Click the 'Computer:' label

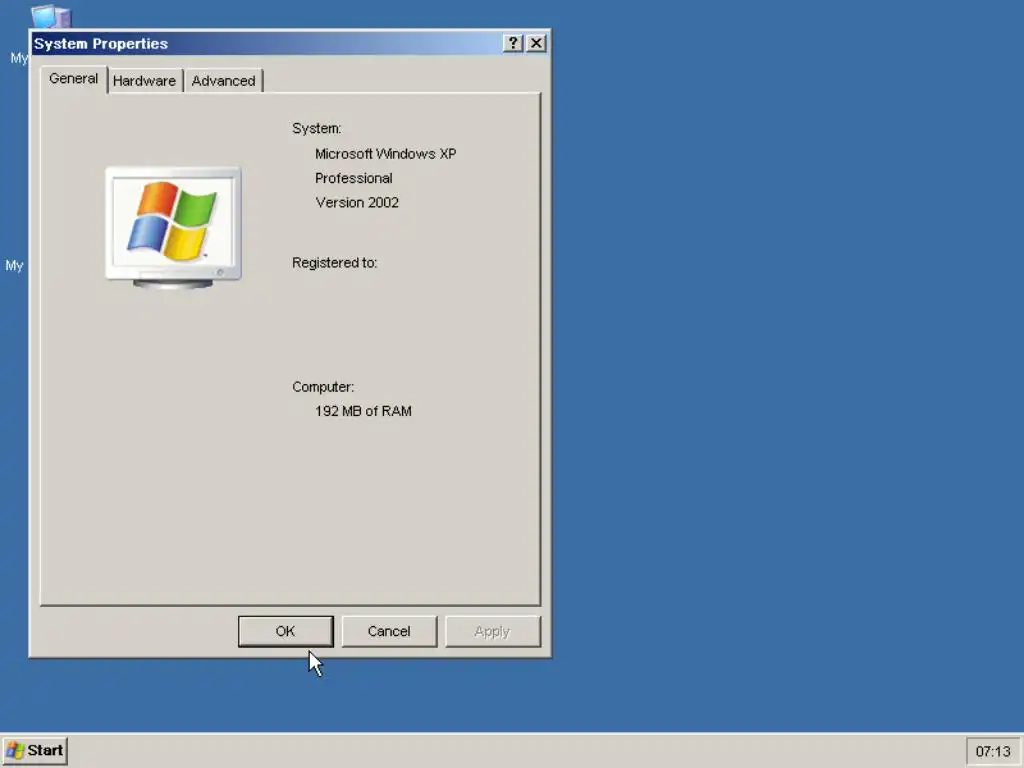point(323,387)
